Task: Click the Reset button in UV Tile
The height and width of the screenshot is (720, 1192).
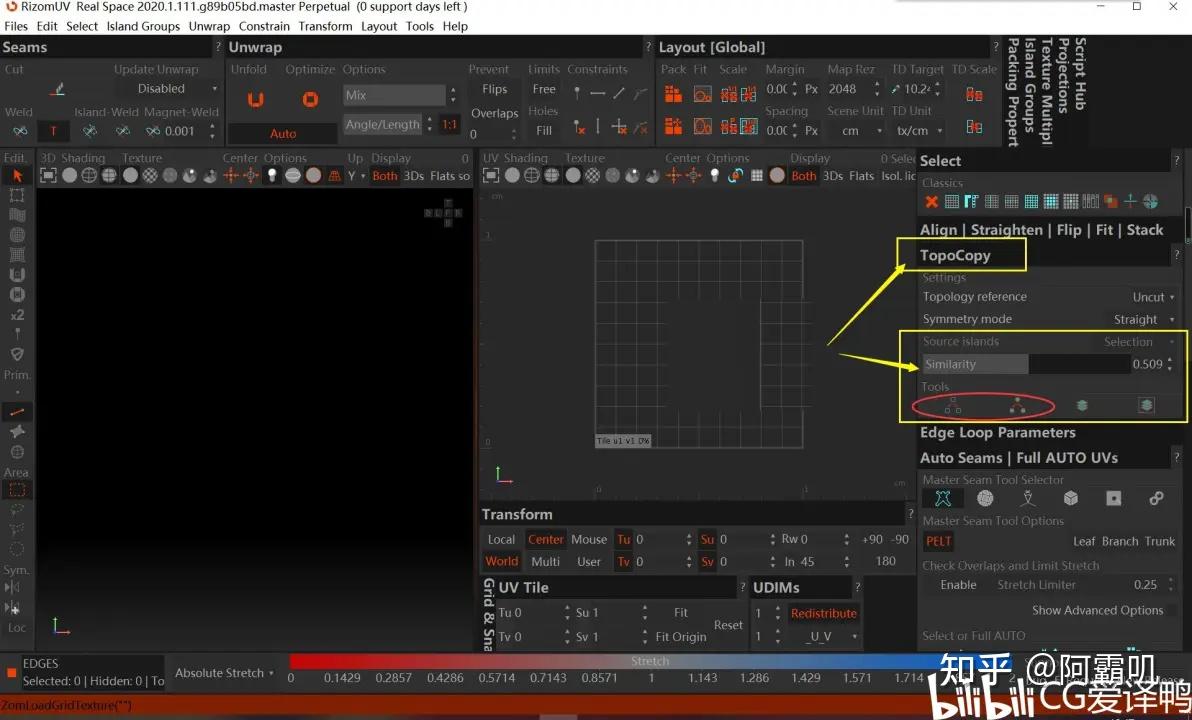Action: coord(728,625)
